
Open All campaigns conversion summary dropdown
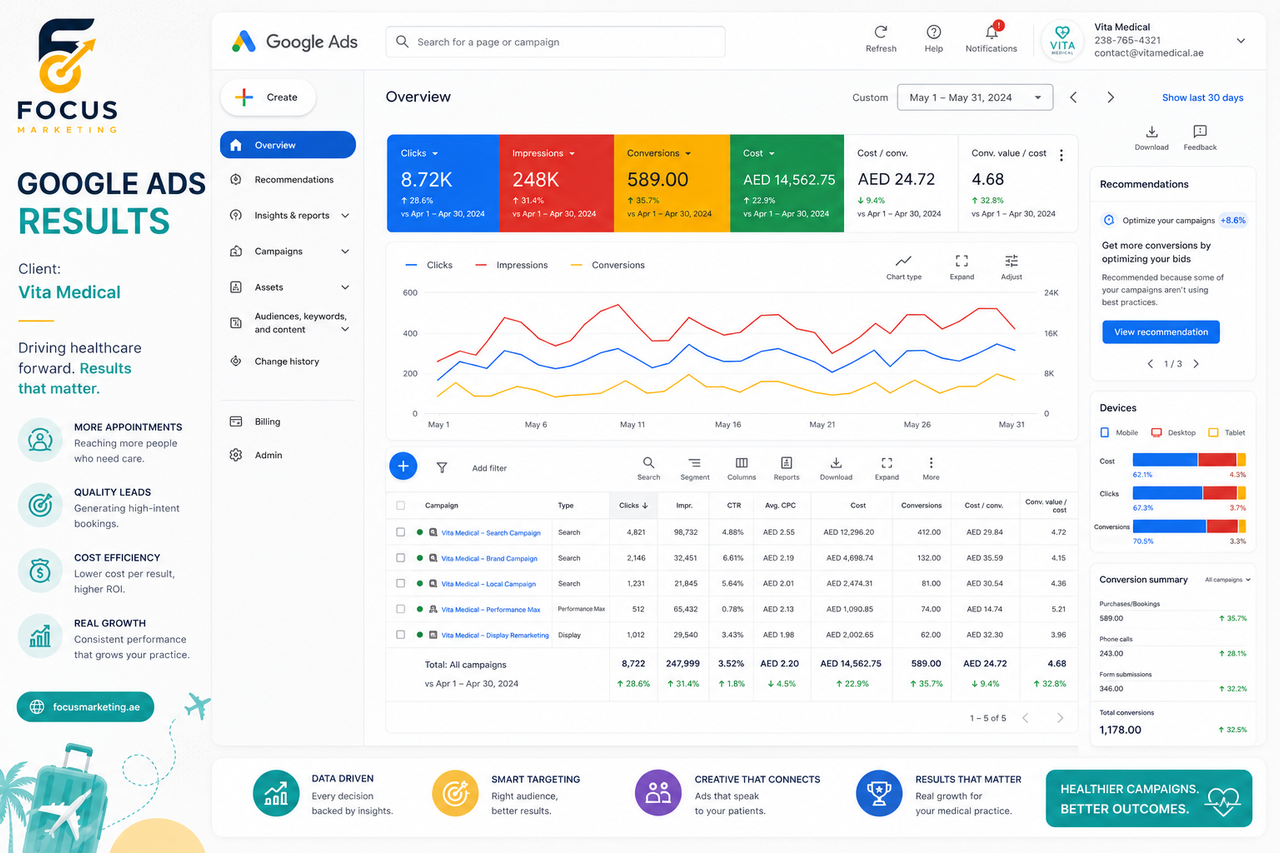click(x=1228, y=579)
